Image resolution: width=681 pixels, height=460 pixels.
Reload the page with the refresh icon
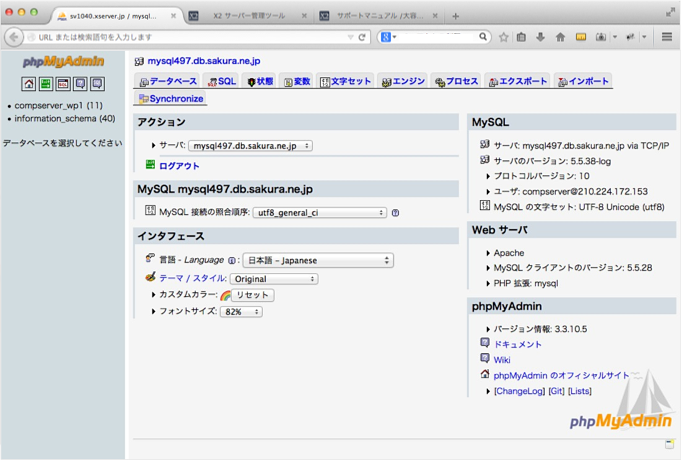pyautogui.click(x=362, y=37)
